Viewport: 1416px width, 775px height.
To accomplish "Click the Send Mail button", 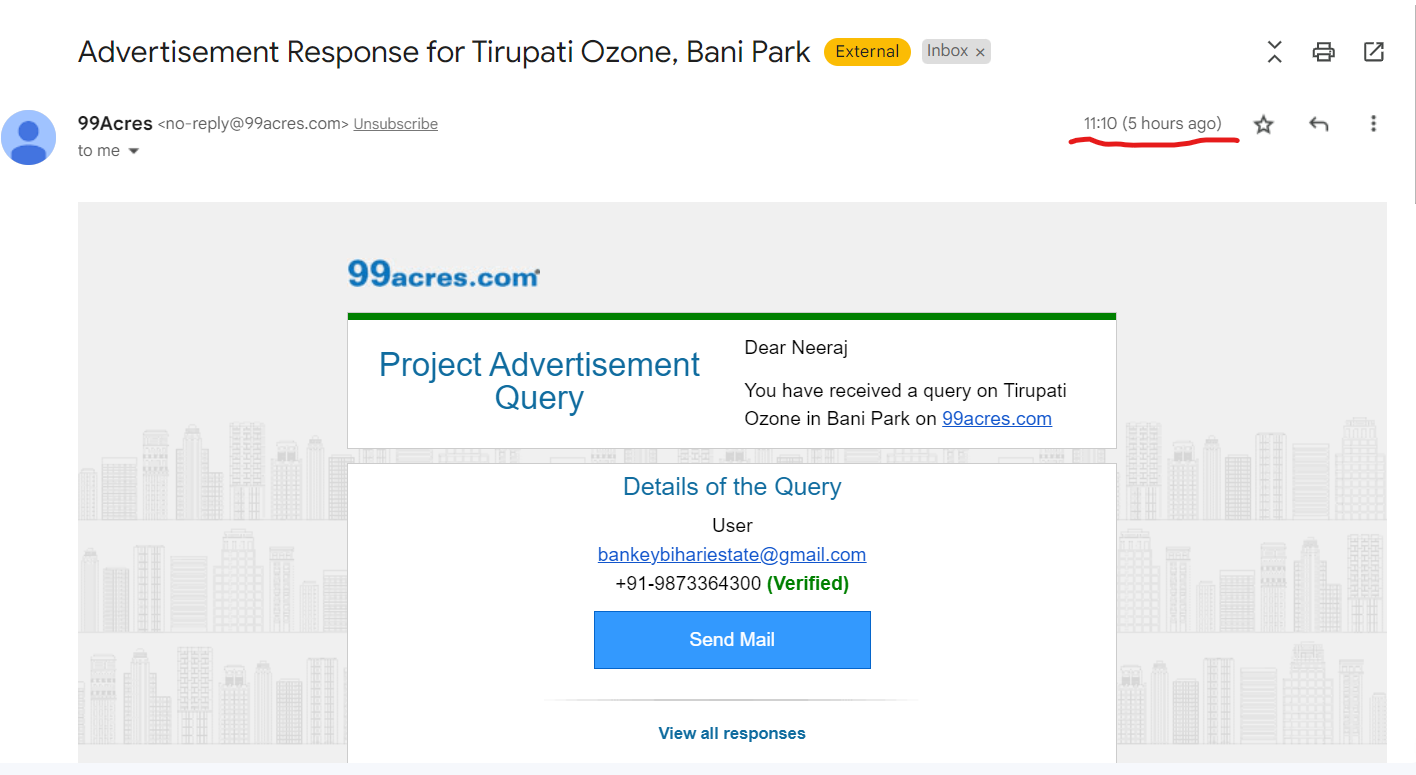I will (x=732, y=640).
